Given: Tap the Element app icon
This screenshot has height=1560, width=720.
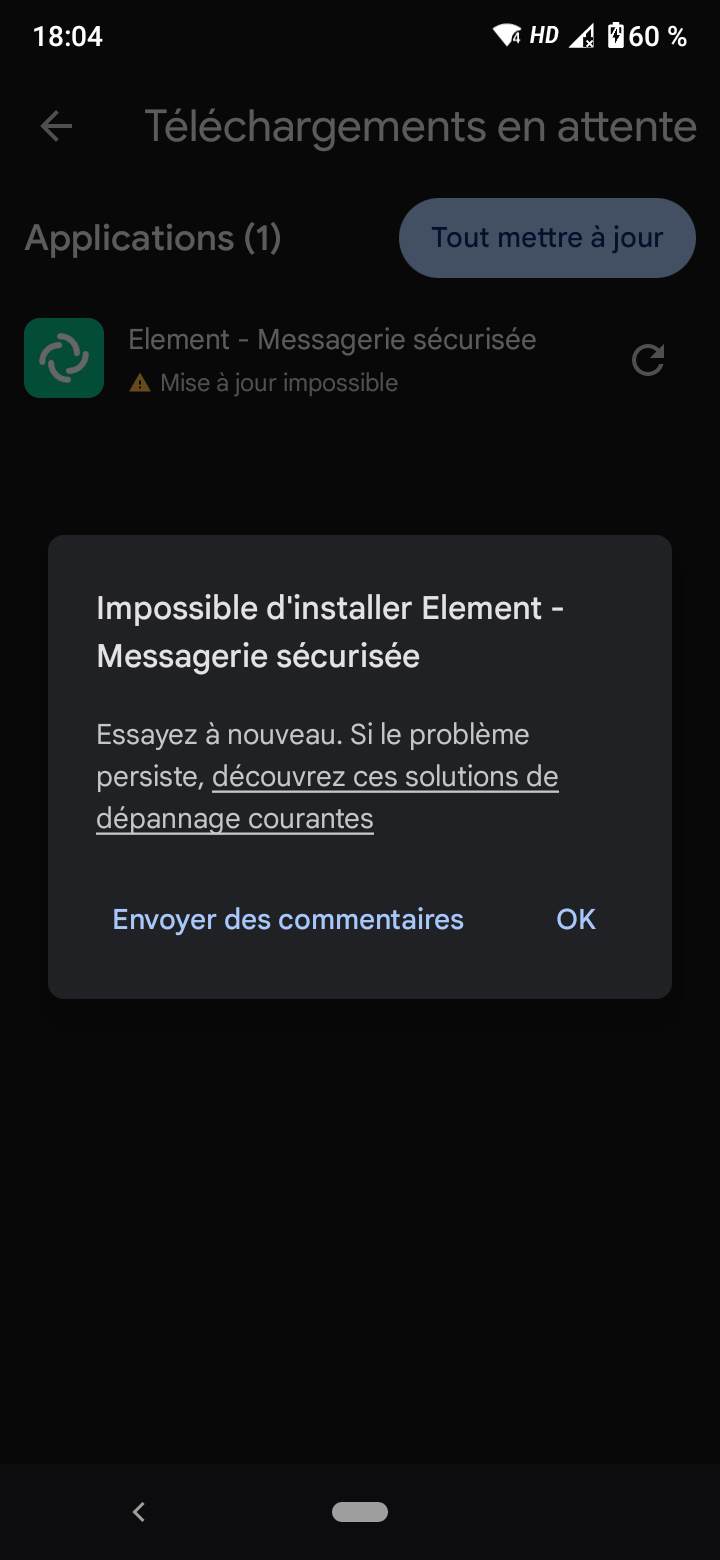Looking at the screenshot, I should (x=64, y=358).
